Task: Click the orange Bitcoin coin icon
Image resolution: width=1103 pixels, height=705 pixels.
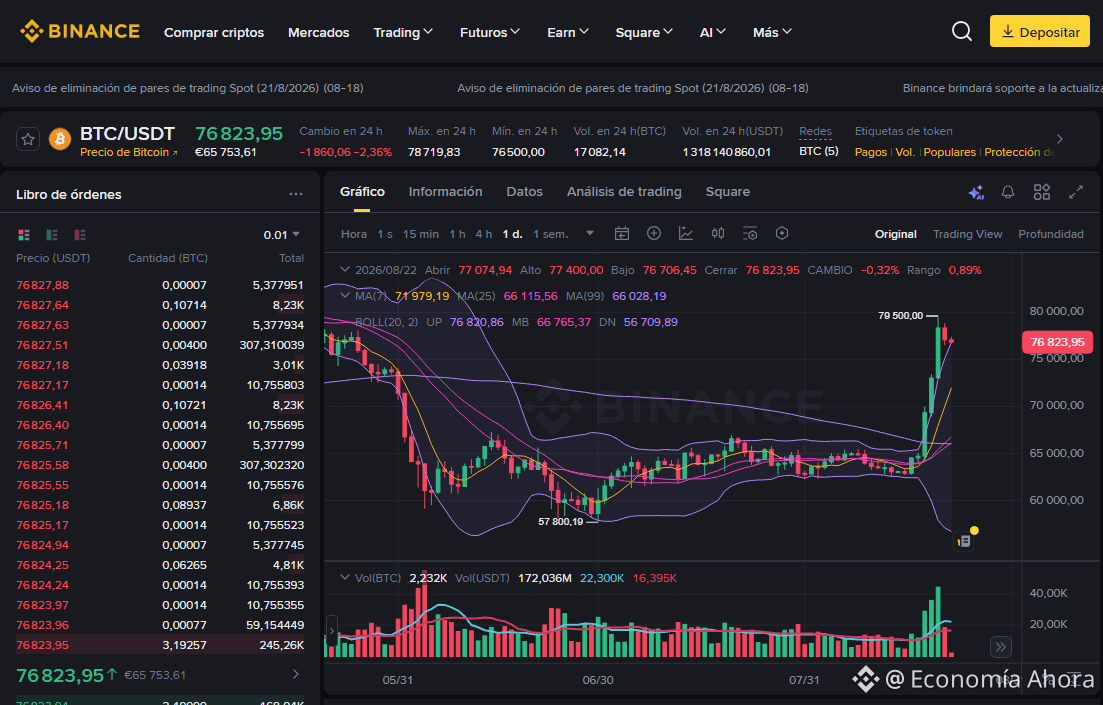Action: [x=60, y=139]
